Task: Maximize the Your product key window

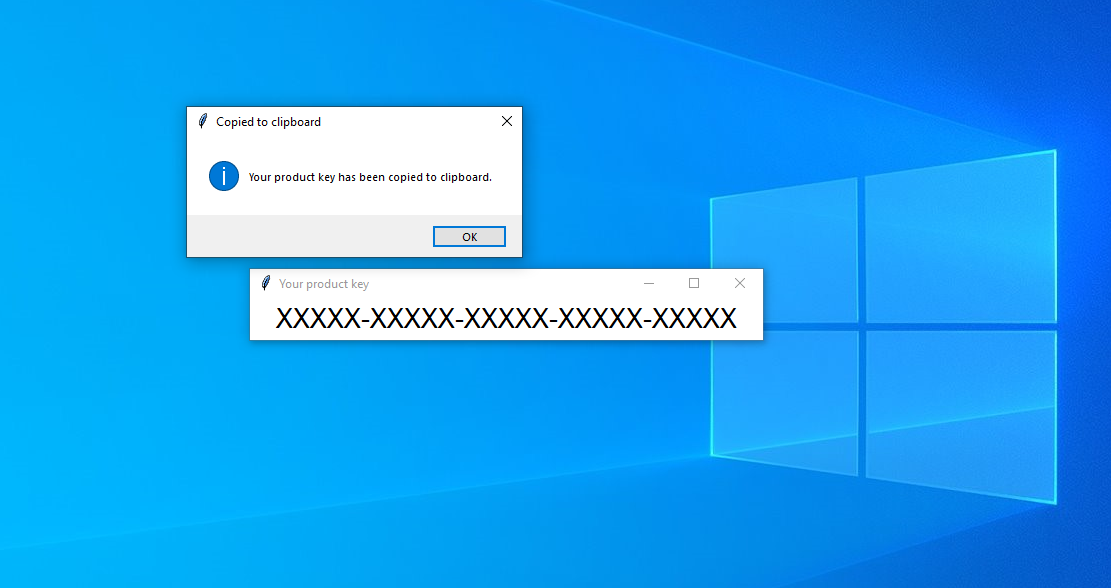Action: tap(694, 283)
